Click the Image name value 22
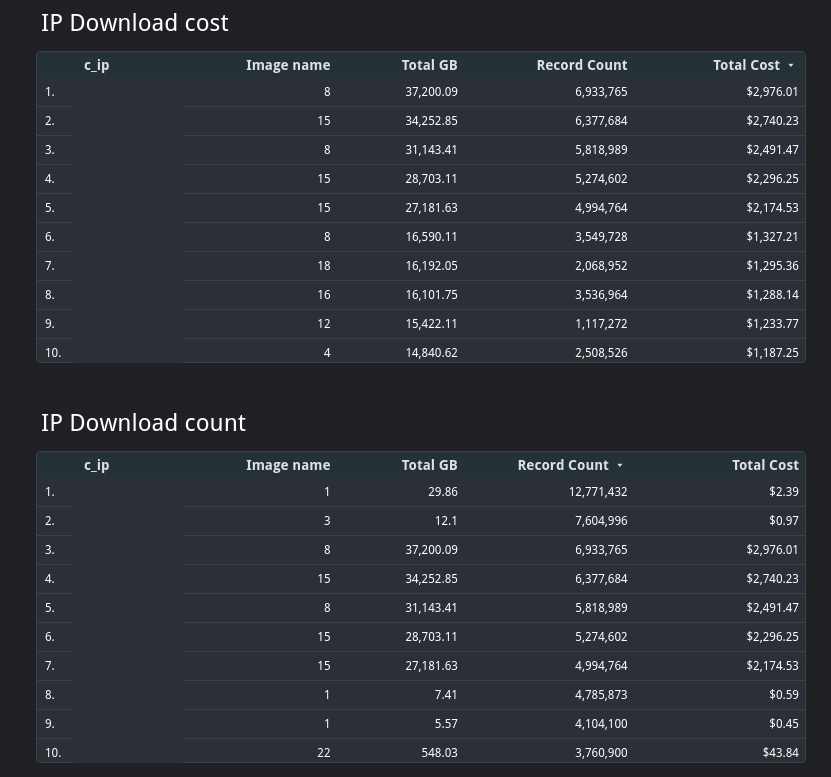 pyautogui.click(x=324, y=753)
